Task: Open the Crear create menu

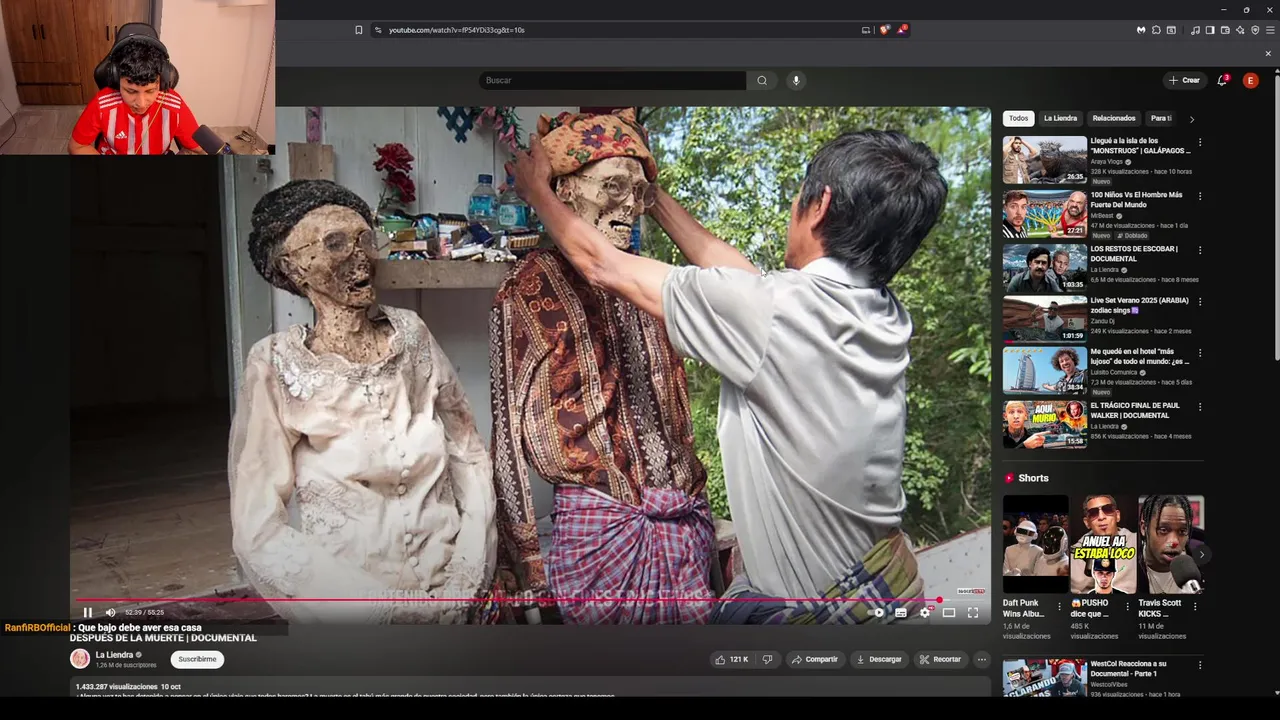Action: [x=1184, y=80]
